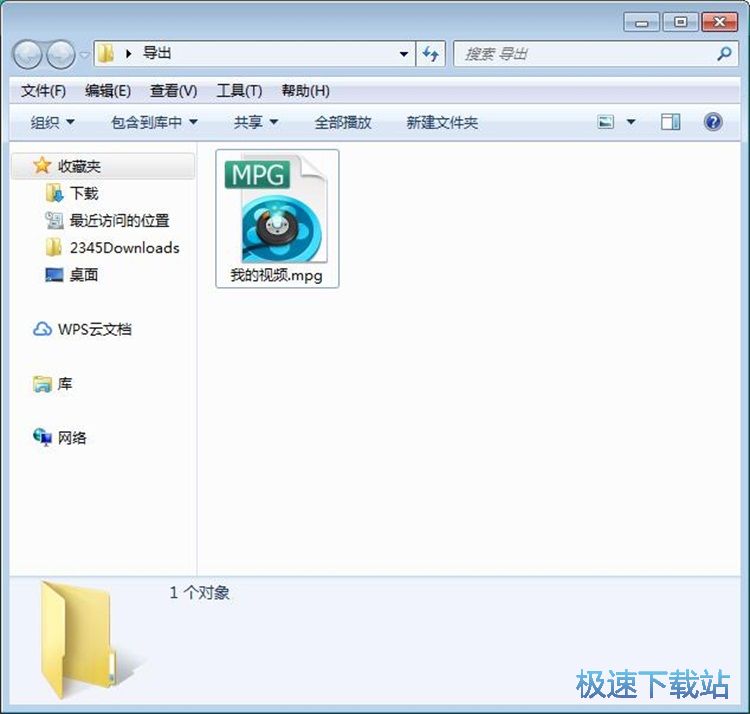
Task: Click the recent places icon
Action: (x=55, y=220)
